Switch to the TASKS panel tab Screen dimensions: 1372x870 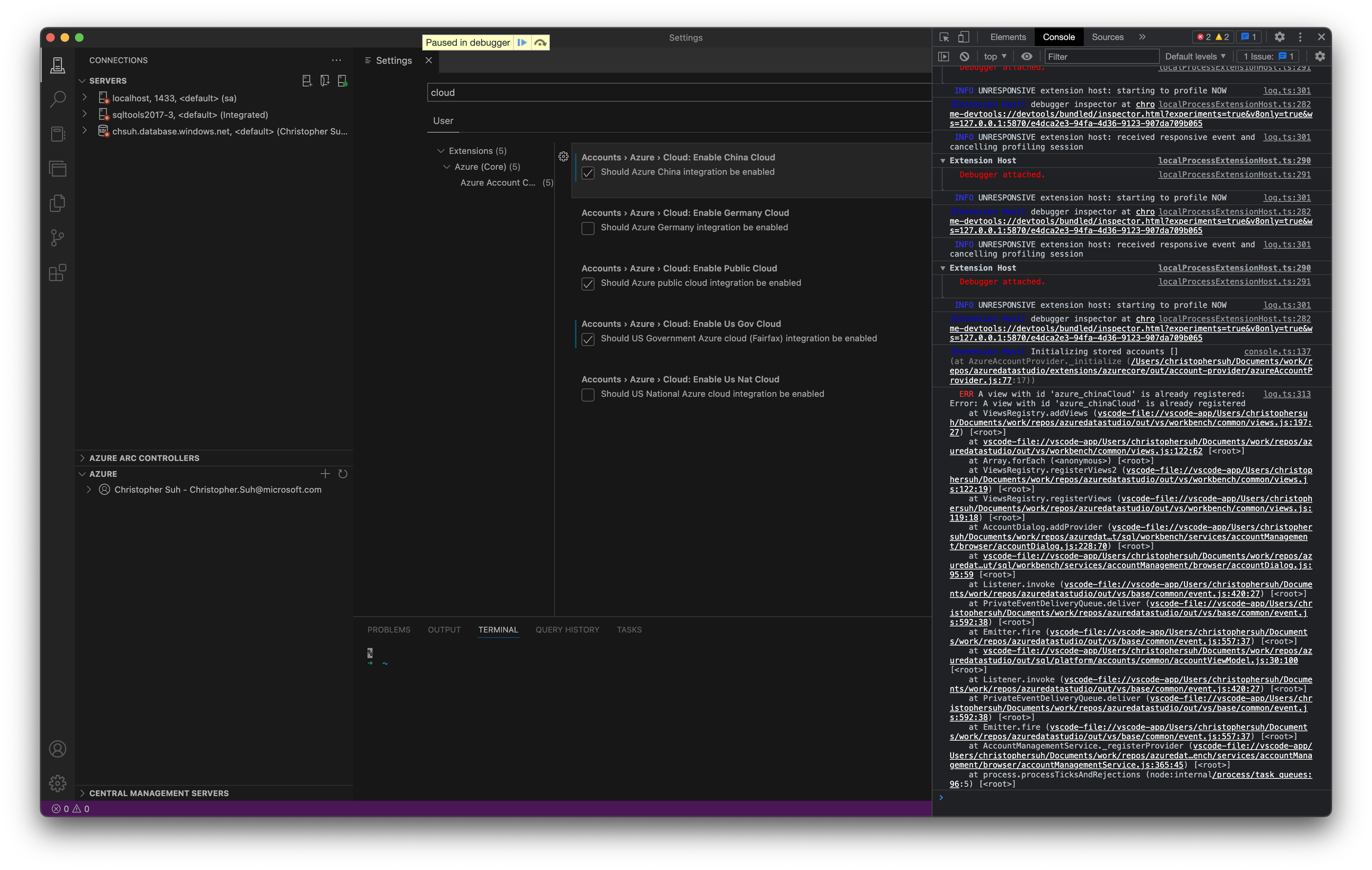coord(629,629)
